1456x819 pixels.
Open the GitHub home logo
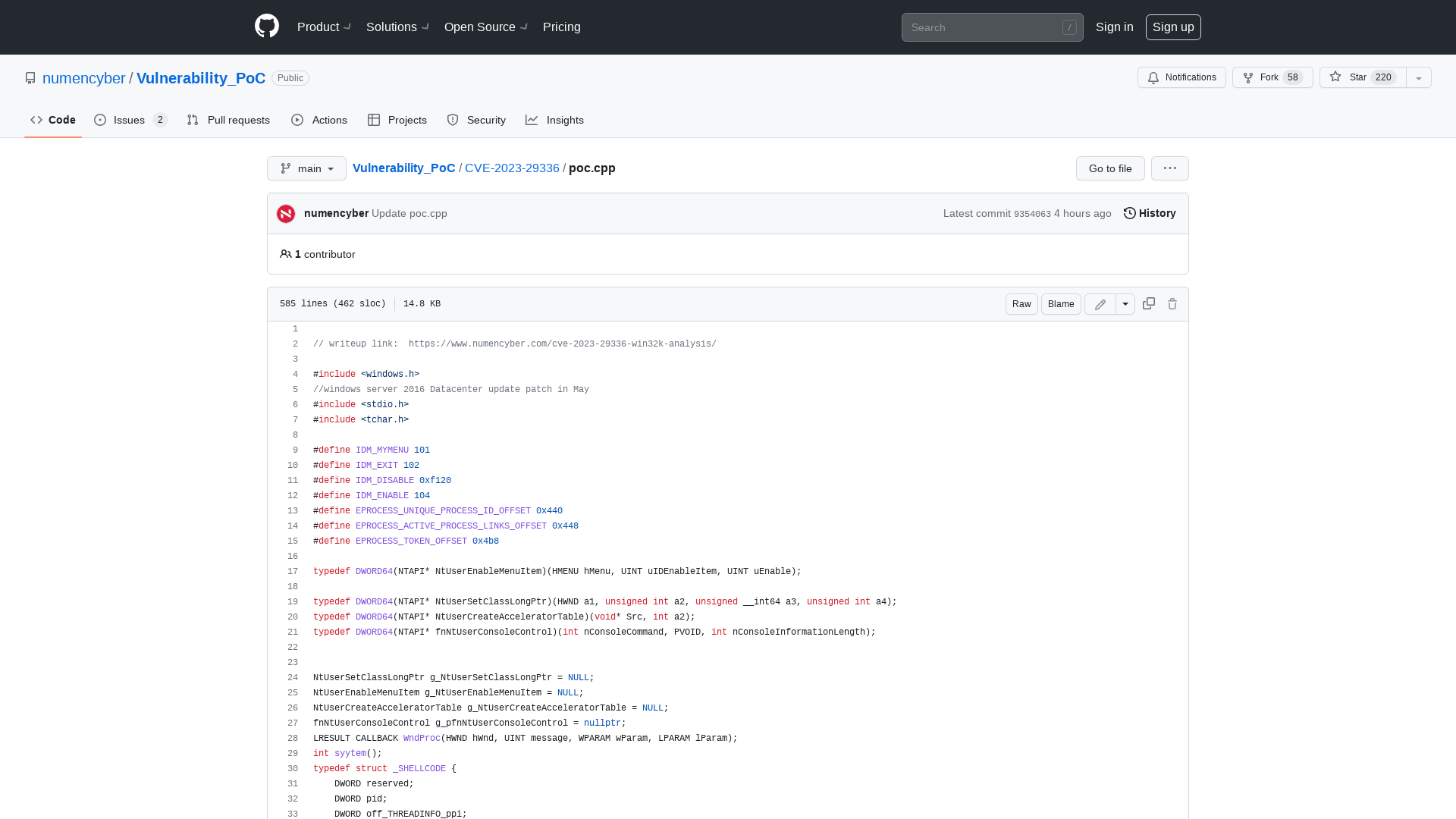pos(267,27)
